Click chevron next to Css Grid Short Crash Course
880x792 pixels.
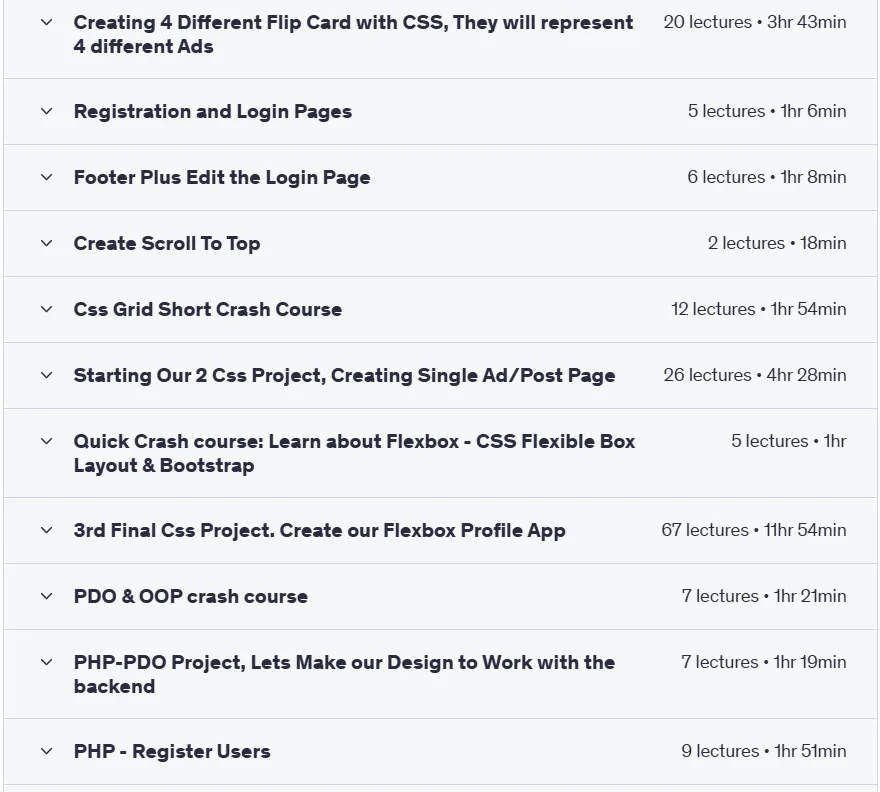pyautogui.click(x=47, y=309)
